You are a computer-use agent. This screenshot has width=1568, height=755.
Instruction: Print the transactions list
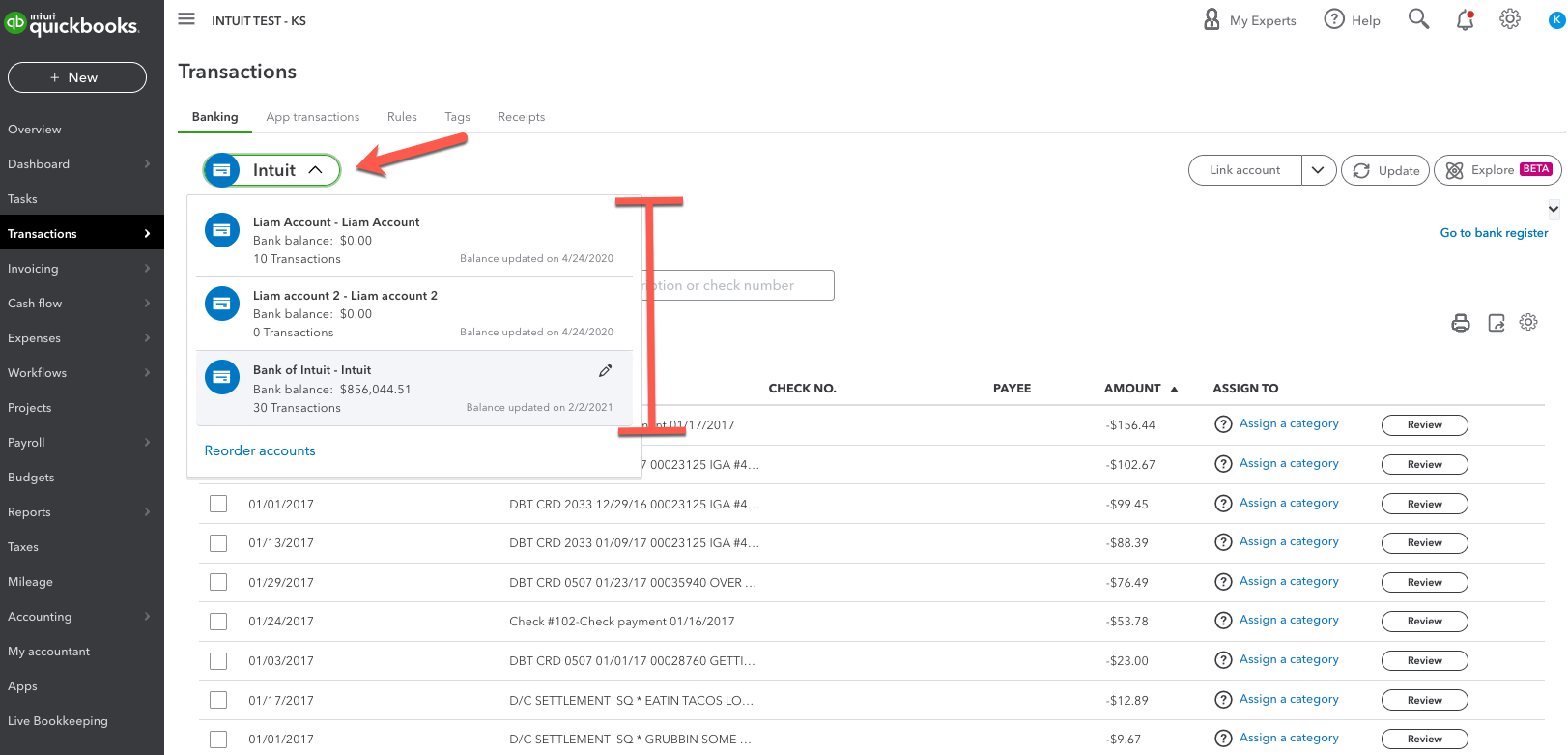[x=1461, y=323]
